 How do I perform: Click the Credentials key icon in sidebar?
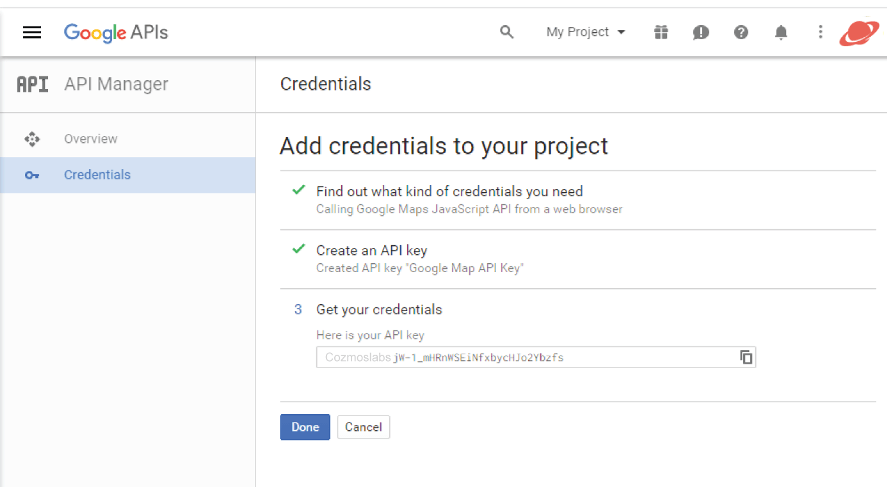[32, 175]
